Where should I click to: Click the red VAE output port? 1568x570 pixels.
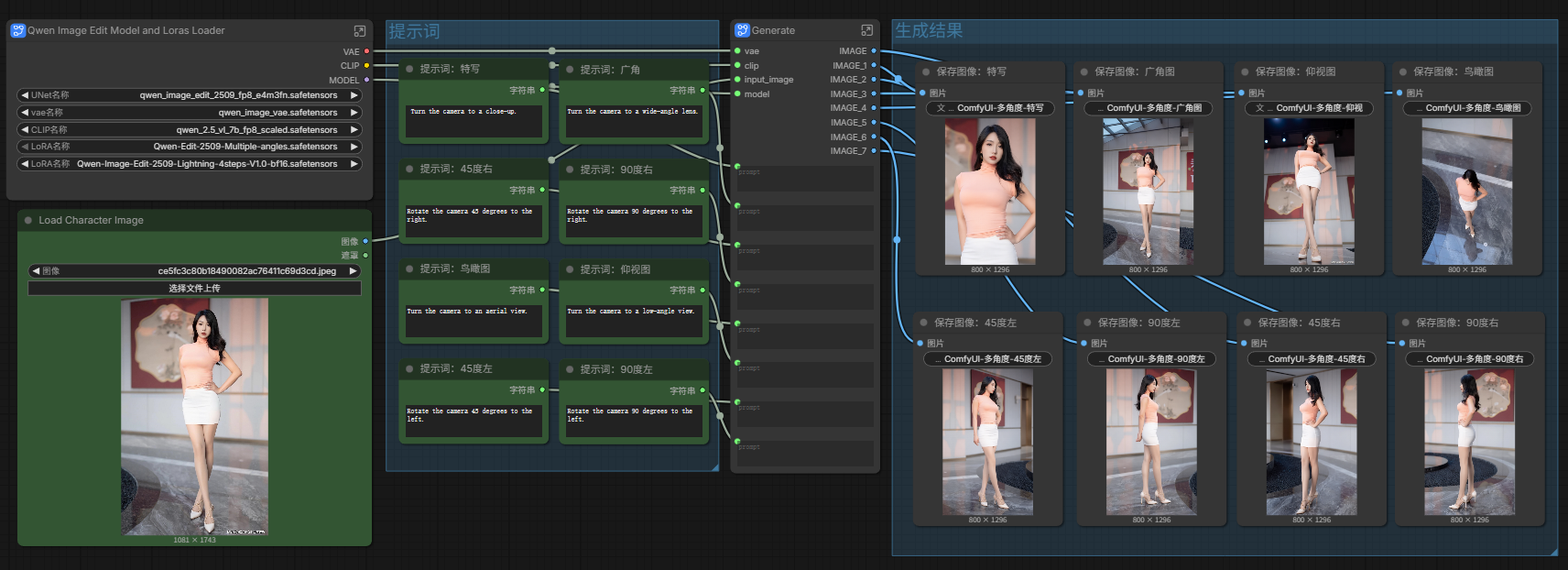point(366,51)
